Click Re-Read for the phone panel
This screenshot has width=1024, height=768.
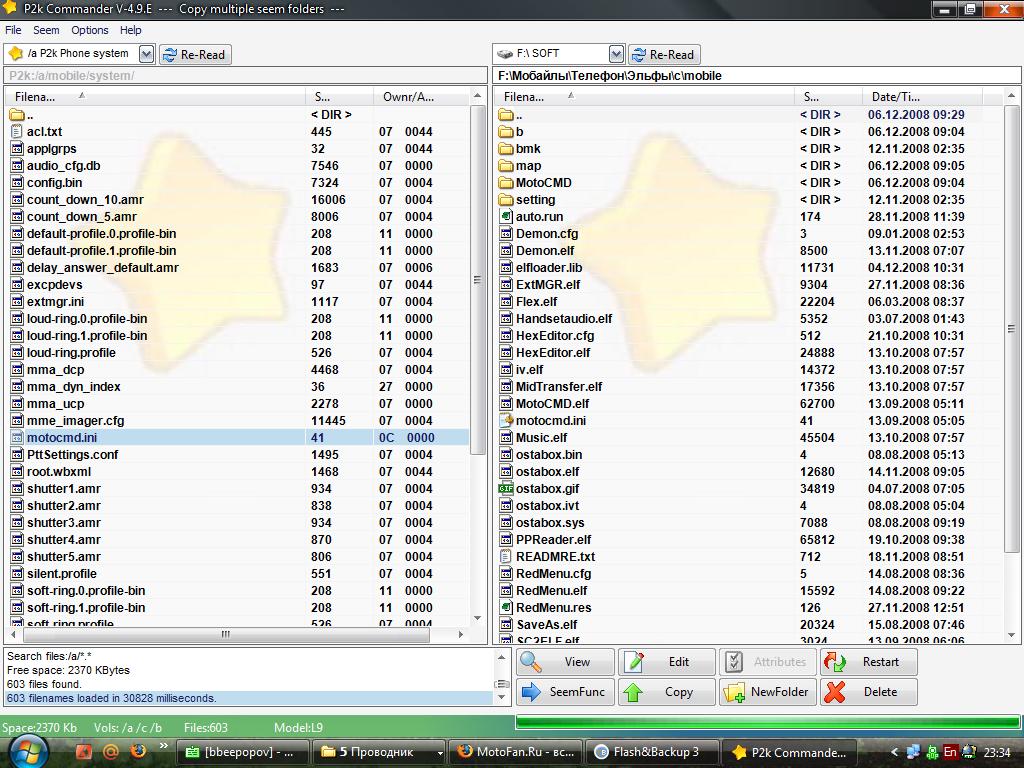(195, 55)
